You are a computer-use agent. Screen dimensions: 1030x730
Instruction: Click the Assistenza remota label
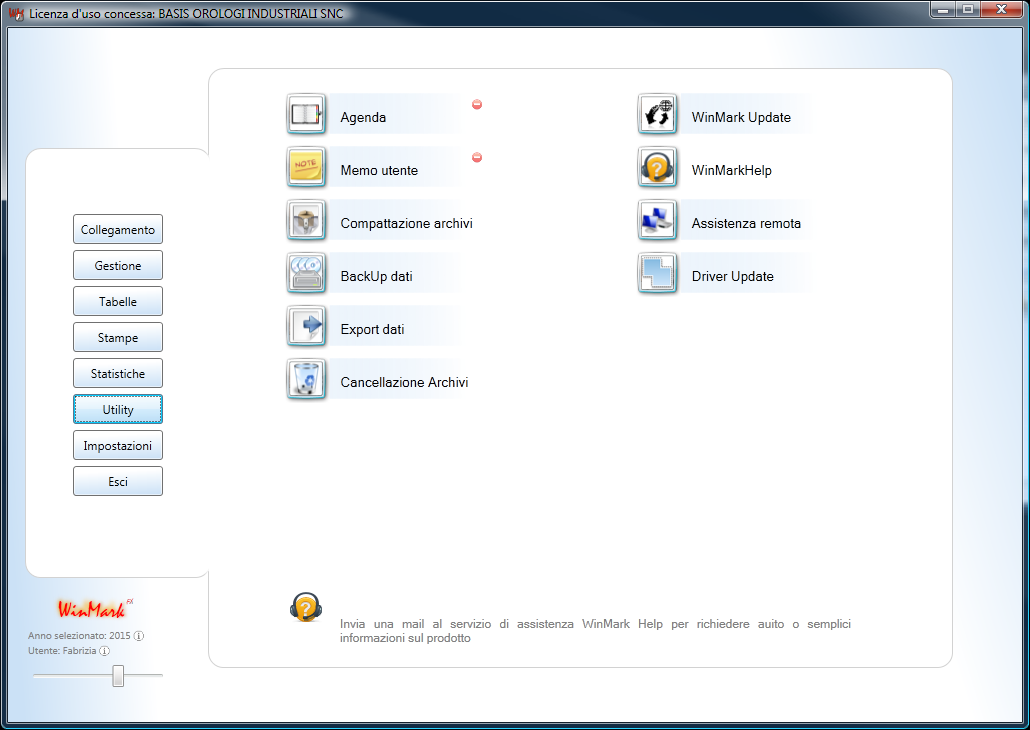click(x=746, y=223)
